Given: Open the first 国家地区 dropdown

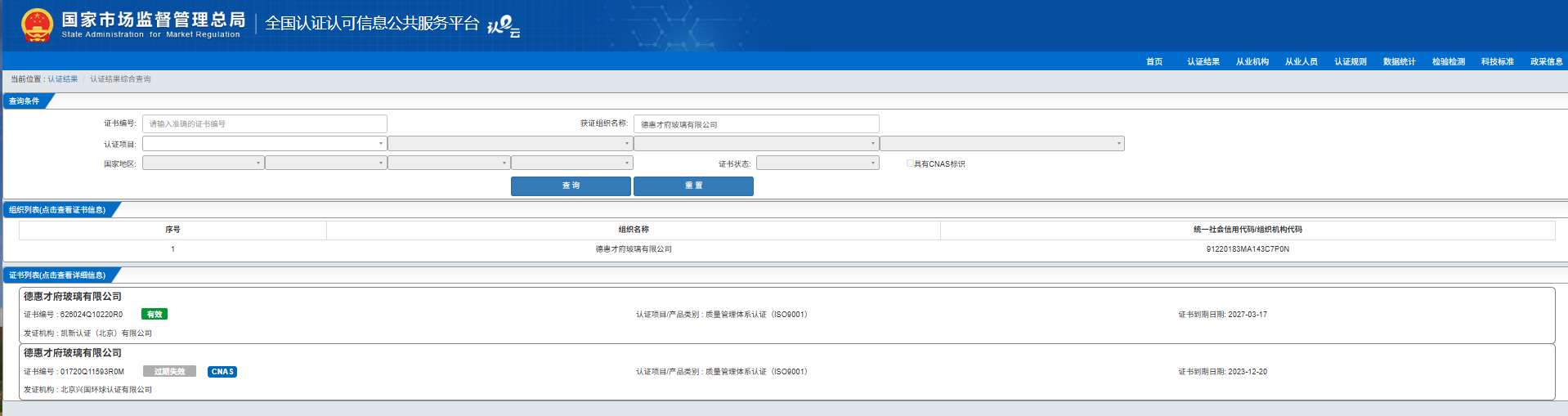Looking at the screenshot, I should (x=203, y=163).
